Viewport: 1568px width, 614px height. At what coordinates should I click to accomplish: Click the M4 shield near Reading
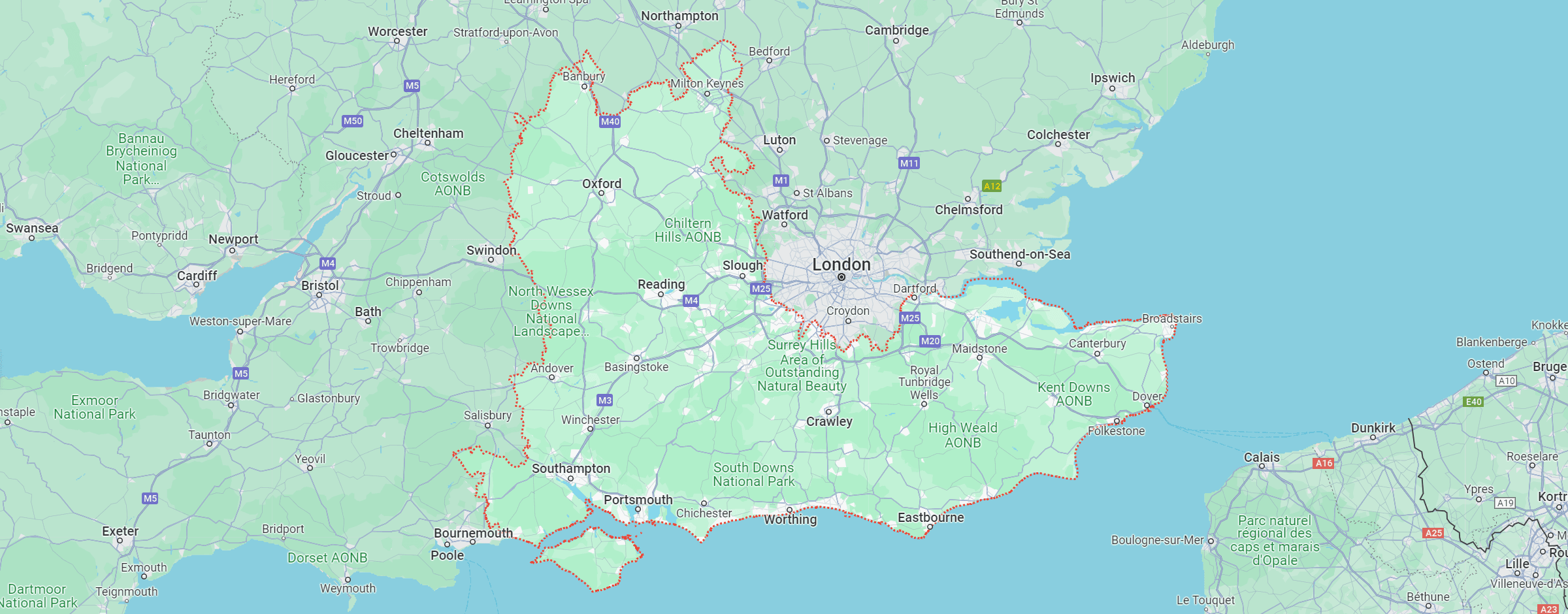[x=691, y=300]
